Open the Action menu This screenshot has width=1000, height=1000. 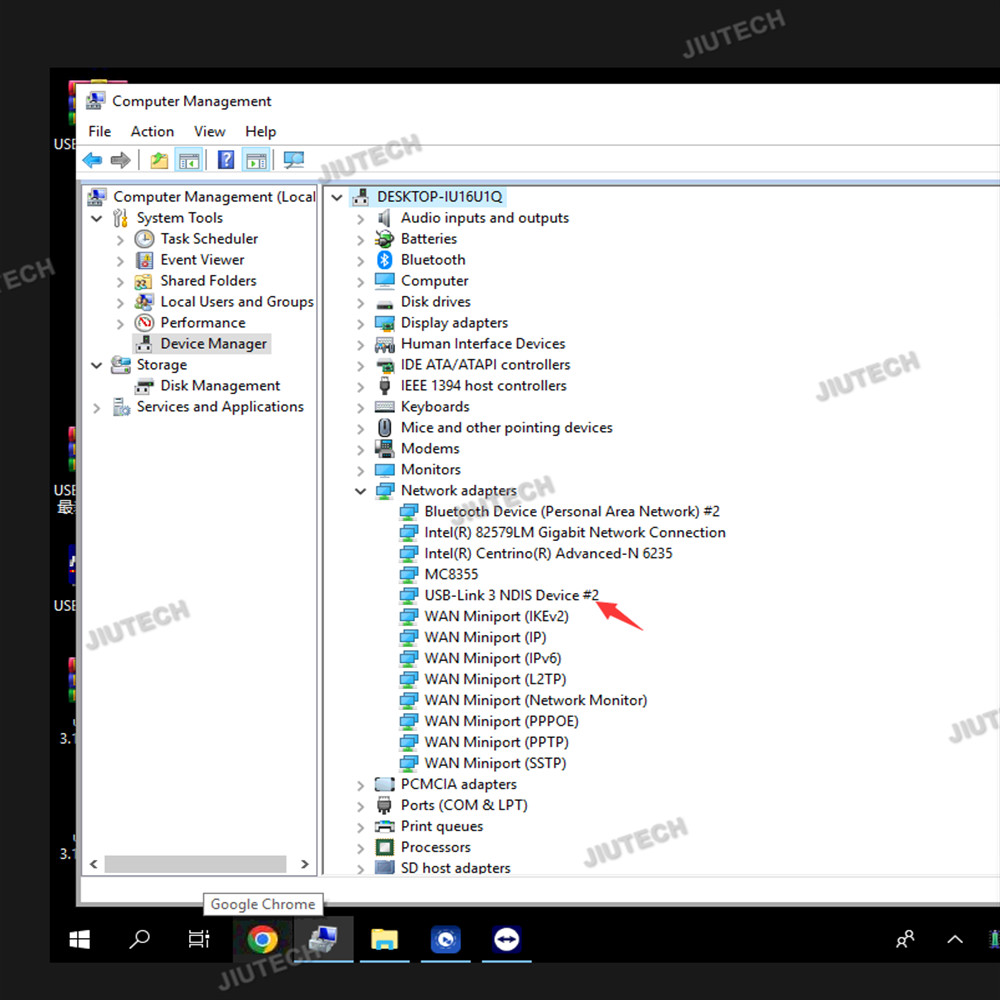[152, 131]
